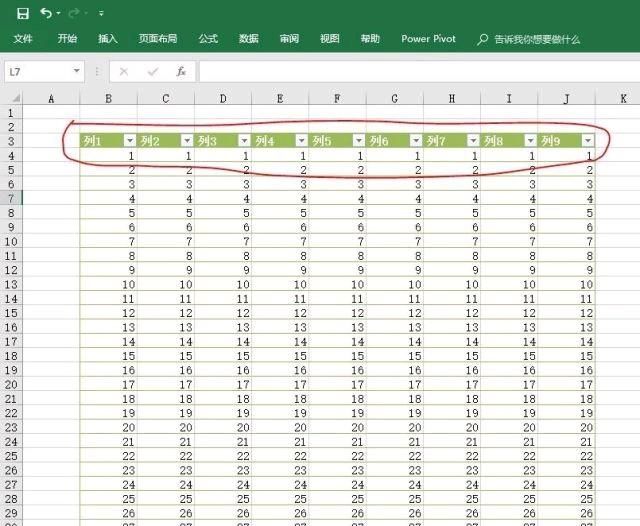Open the 列5 filter dropdown
The width and height of the screenshot is (640, 526).
pos(359,141)
